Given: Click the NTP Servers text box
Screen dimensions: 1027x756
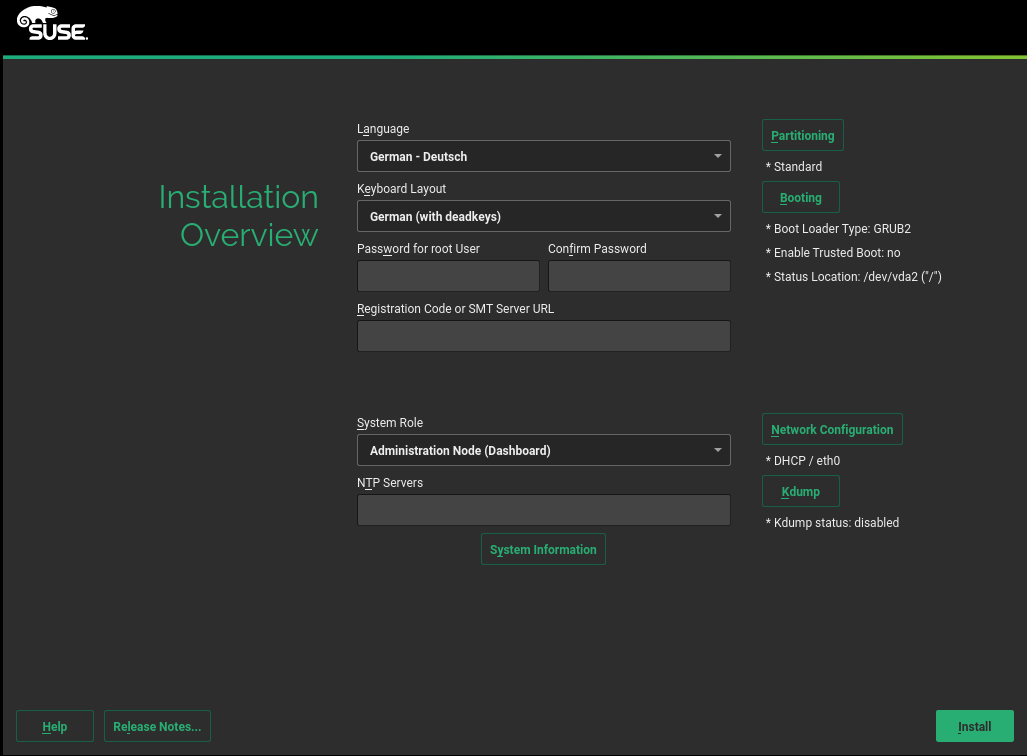Looking at the screenshot, I should (543, 511).
